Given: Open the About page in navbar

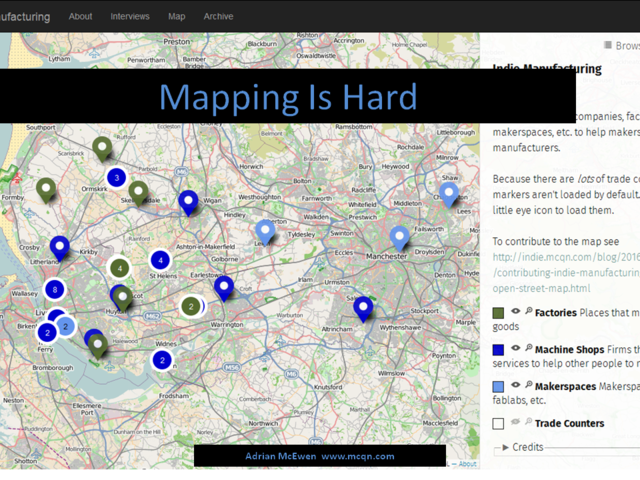Looking at the screenshot, I should pos(80,17).
